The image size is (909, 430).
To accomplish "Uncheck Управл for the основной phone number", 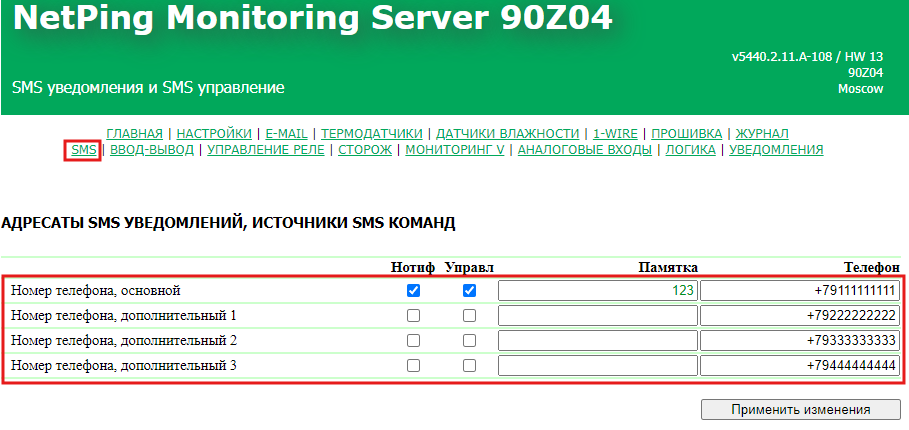I will pos(469,291).
